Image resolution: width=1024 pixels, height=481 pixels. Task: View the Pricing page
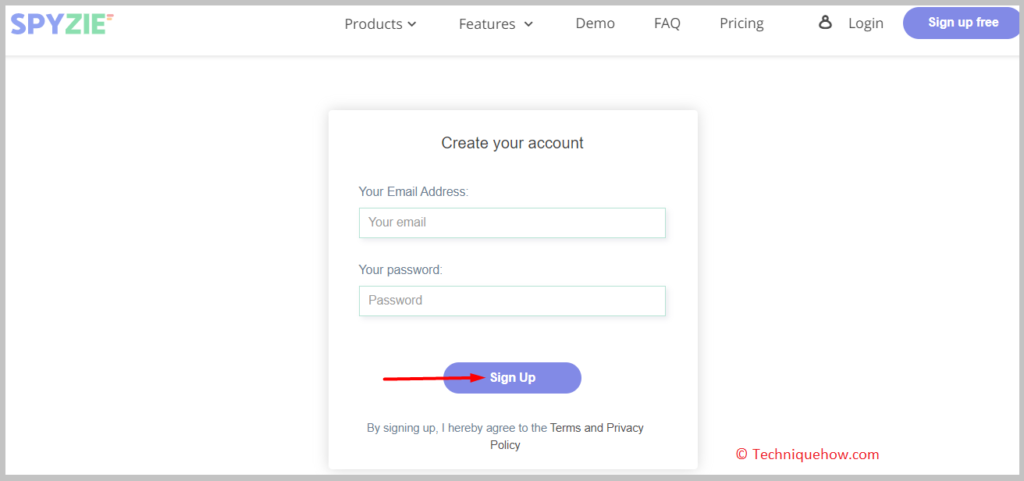click(741, 23)
